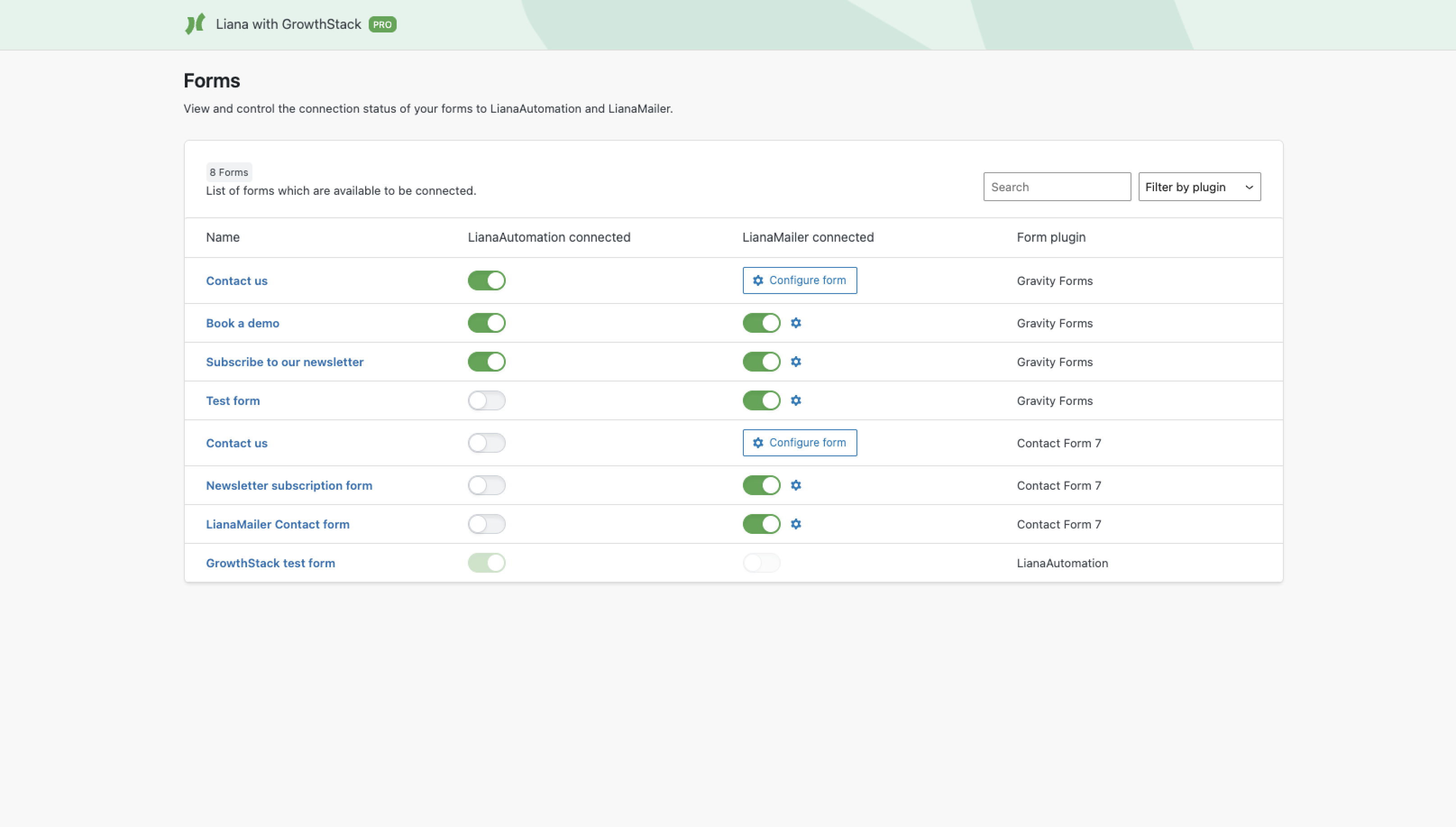Disable LianaAutomation for Gravity Forms Contact us
1456x827 pixels.
(x=486, y=280)
